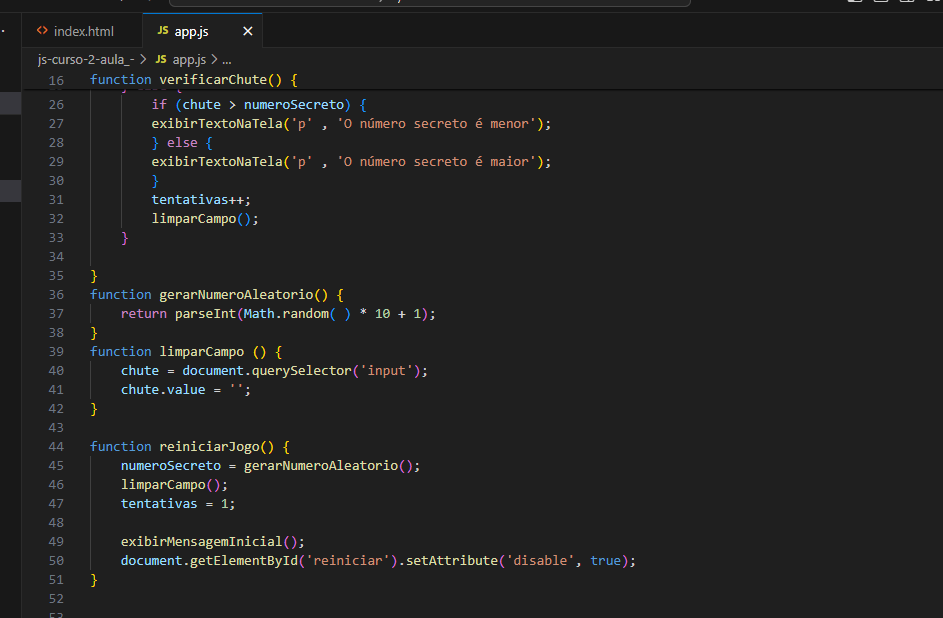The width and height of the screenshot is (943, 618).
Task: Click gerarNumeroAleatorio function name on line 36
Action: 236,295
